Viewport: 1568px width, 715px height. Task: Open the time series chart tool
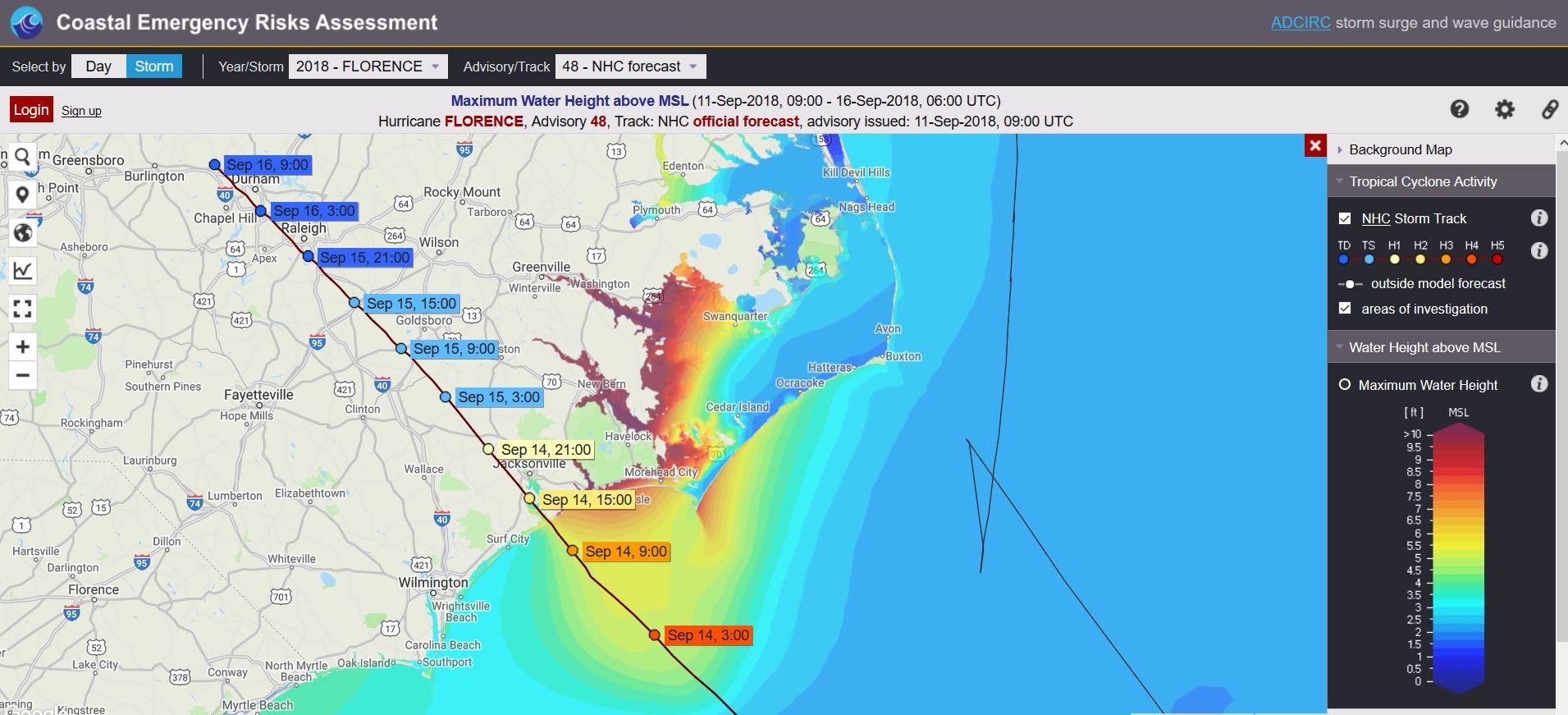point(23,270)
